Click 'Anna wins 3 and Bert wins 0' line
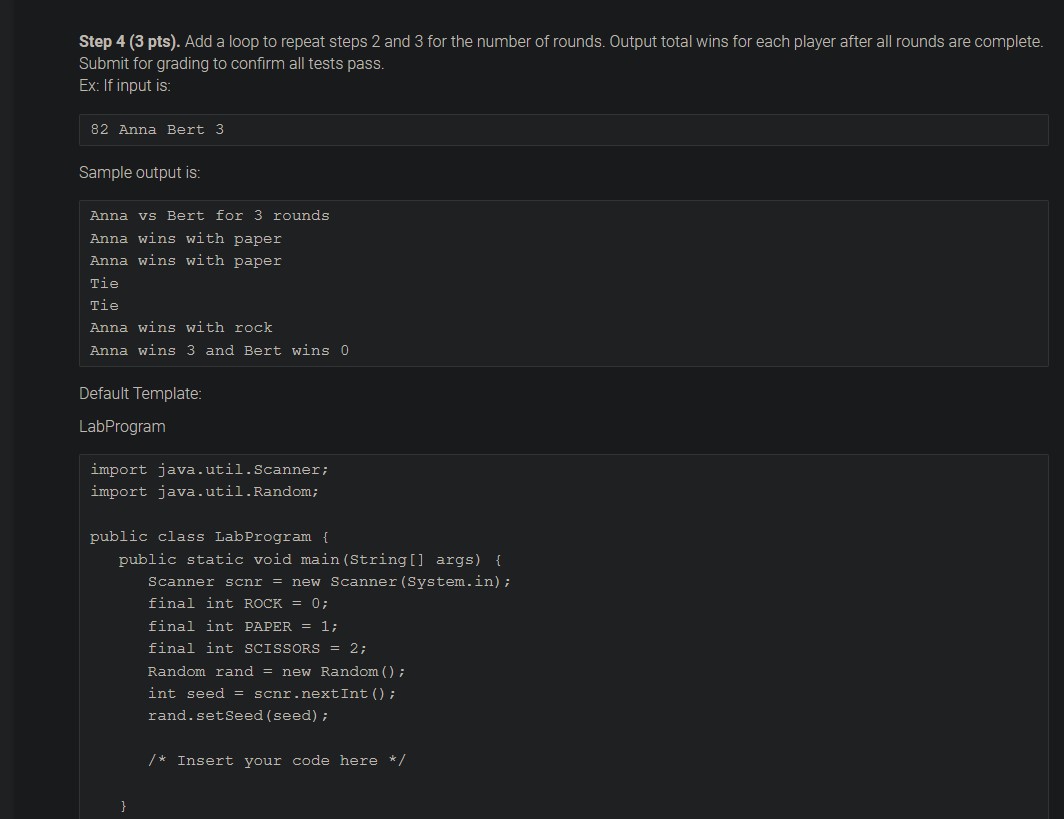The width and height of the screenshot is (1064, 819). point(219,351)
